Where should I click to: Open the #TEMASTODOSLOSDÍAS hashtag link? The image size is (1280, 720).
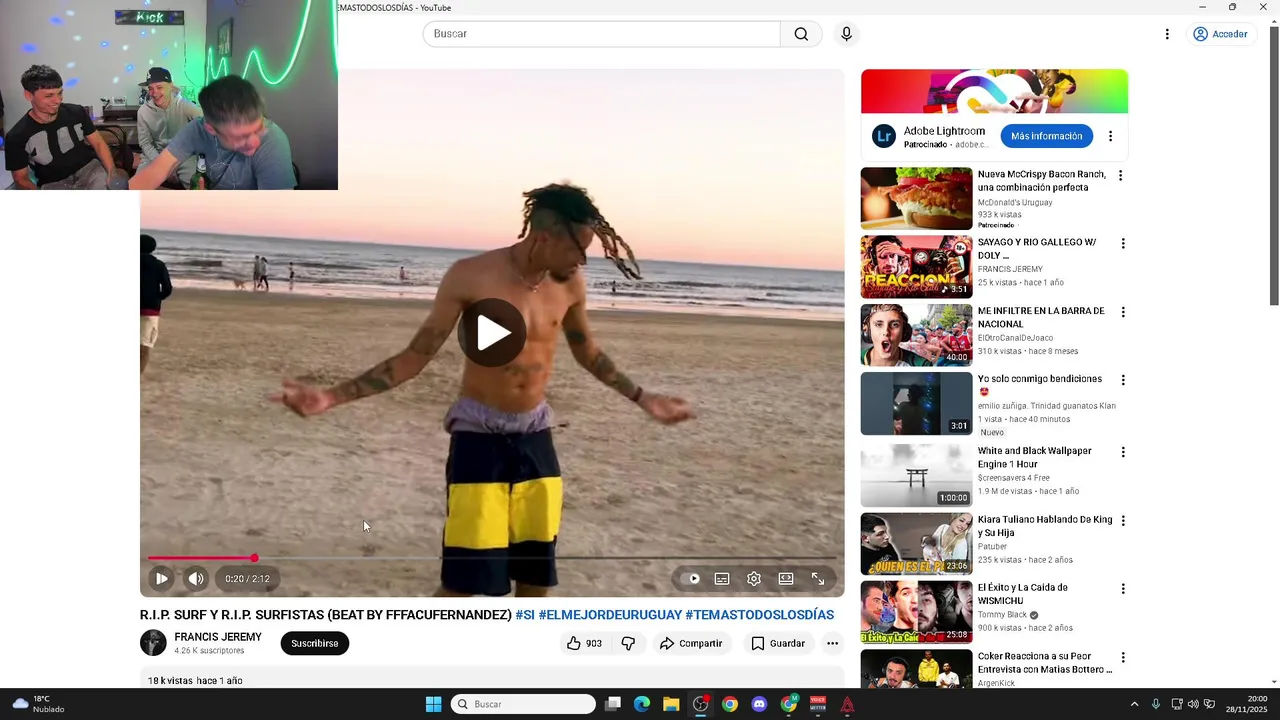pyautogui.click(x=759, y=615)
